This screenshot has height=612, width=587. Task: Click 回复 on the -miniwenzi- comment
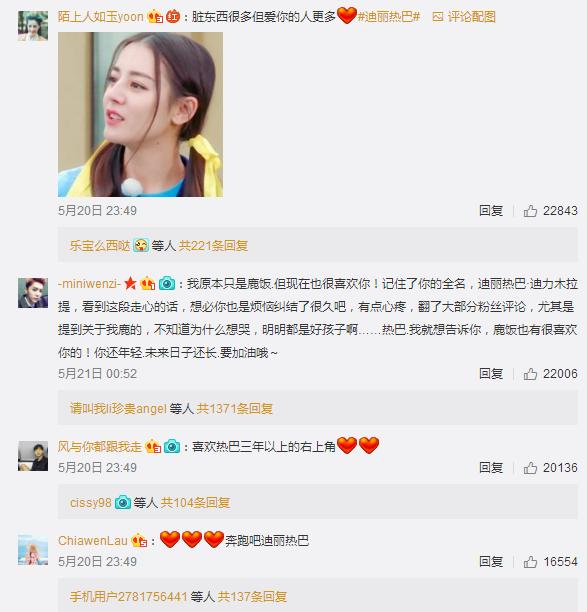click(491, 374)
